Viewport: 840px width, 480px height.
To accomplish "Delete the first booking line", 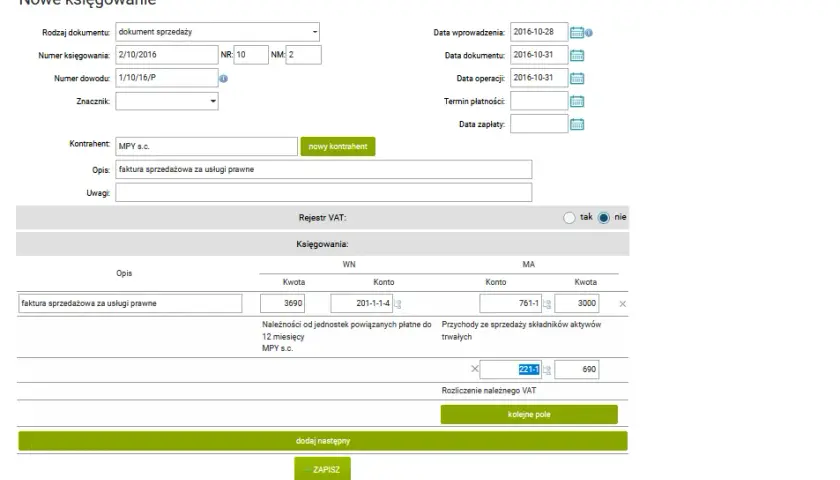I will (x=622, y=304).
